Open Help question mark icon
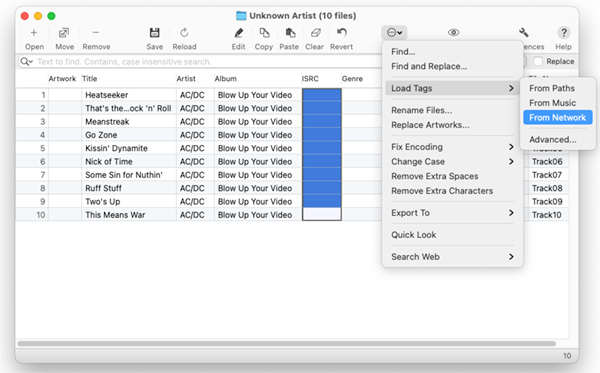 point(563,33)
